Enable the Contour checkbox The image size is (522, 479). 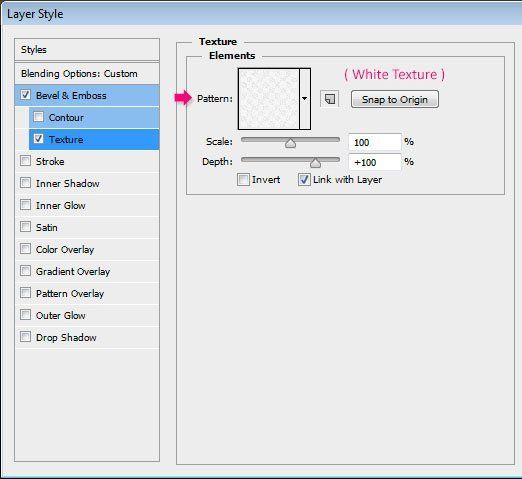click(x=39, y=117)
